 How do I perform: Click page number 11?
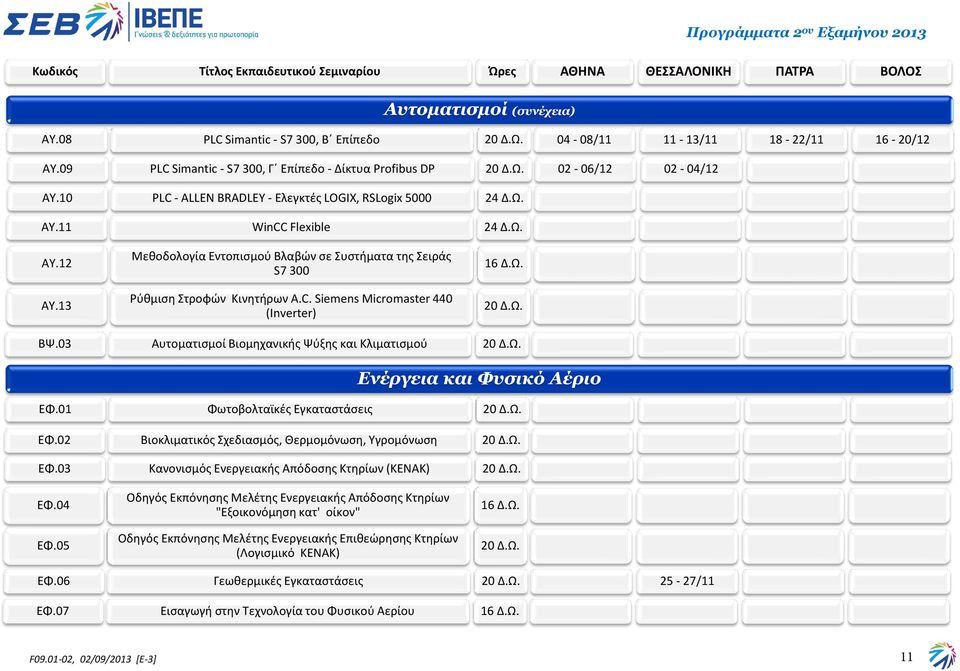click(907, 657)
